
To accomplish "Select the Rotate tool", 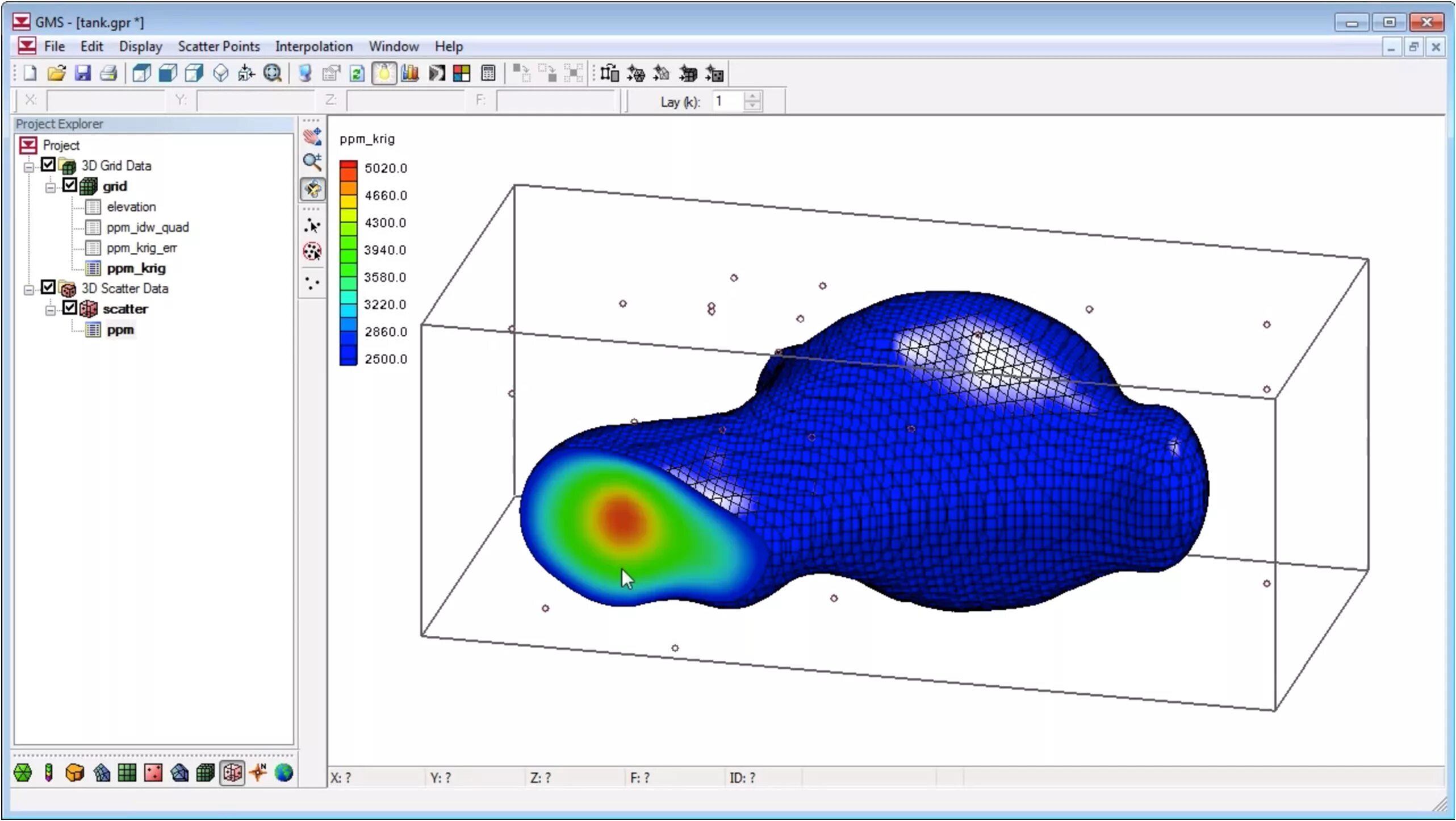I will pos(312,189).
